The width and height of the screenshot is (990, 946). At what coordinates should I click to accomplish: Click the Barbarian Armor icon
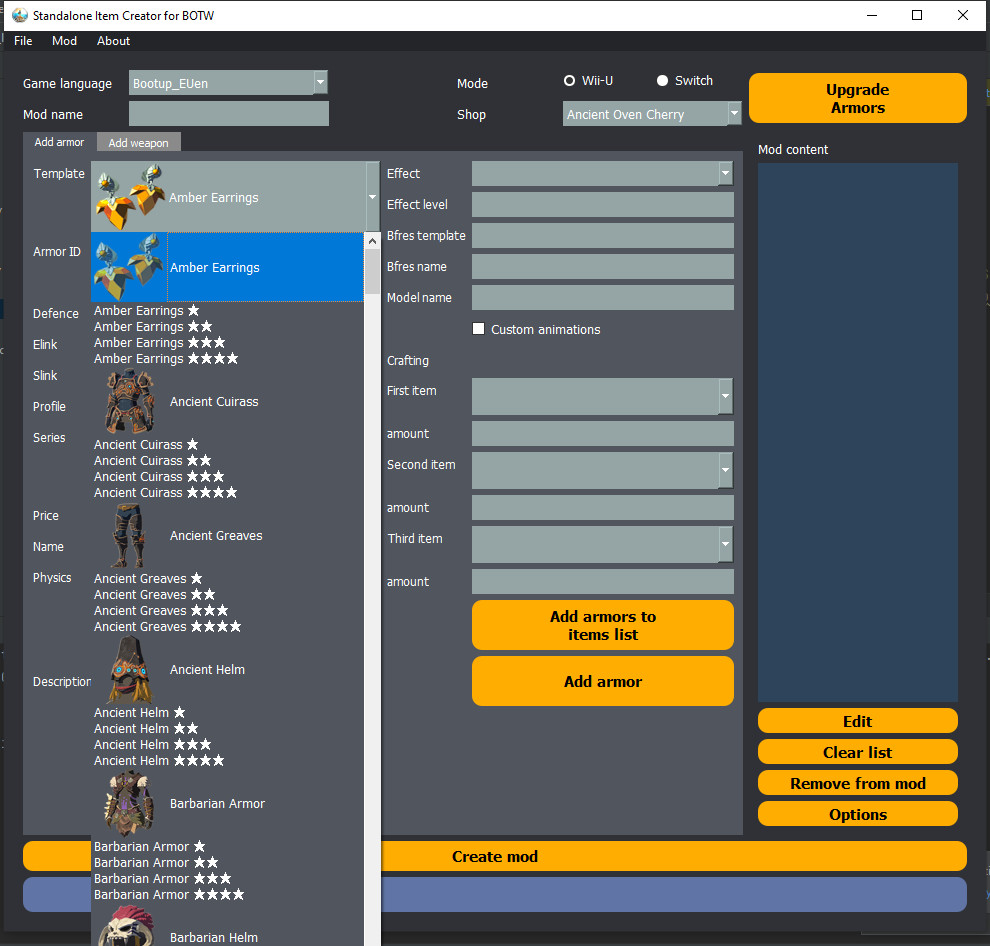[x=129, y=803]
